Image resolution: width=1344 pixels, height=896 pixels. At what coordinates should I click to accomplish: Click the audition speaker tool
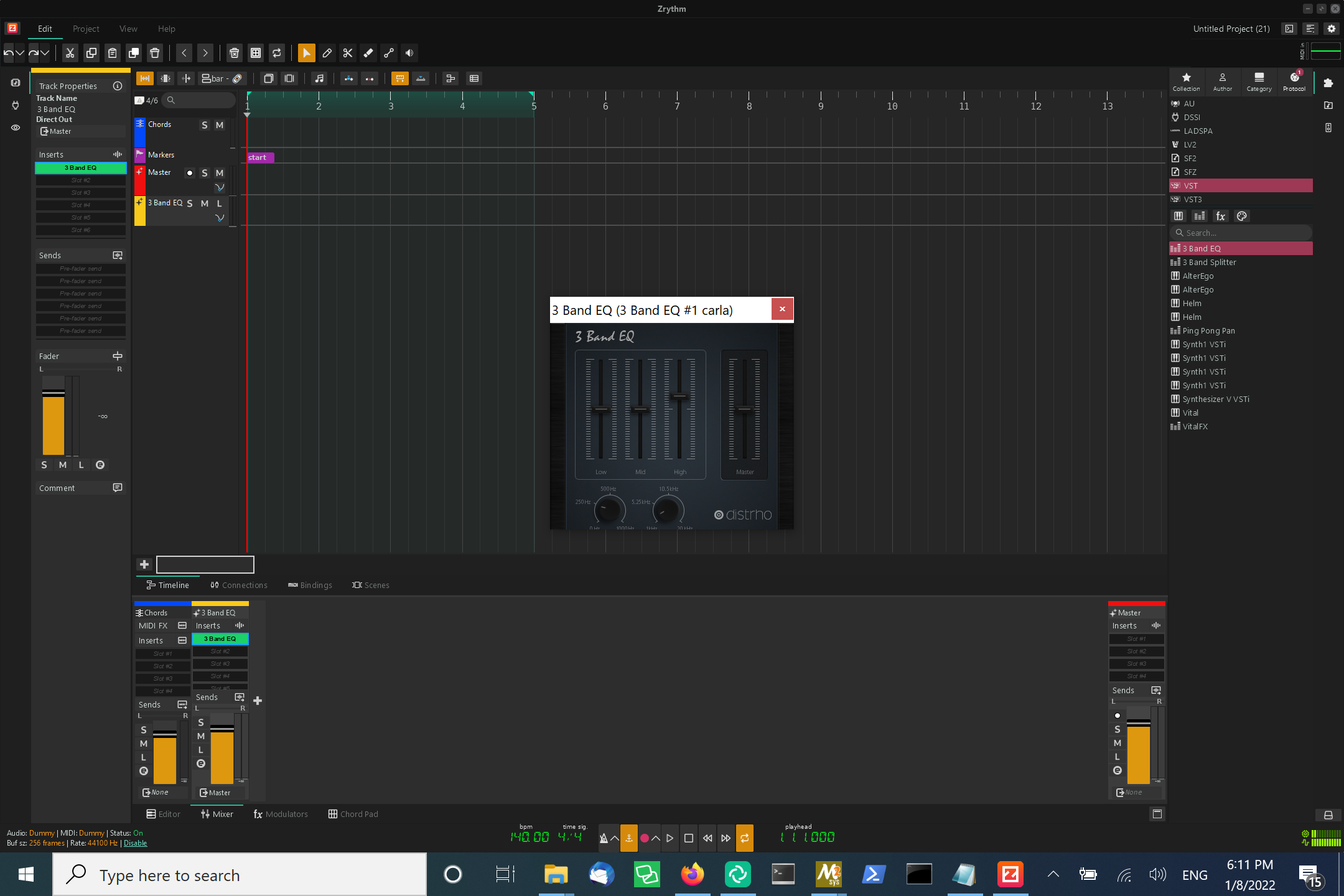tap(409, 53)
